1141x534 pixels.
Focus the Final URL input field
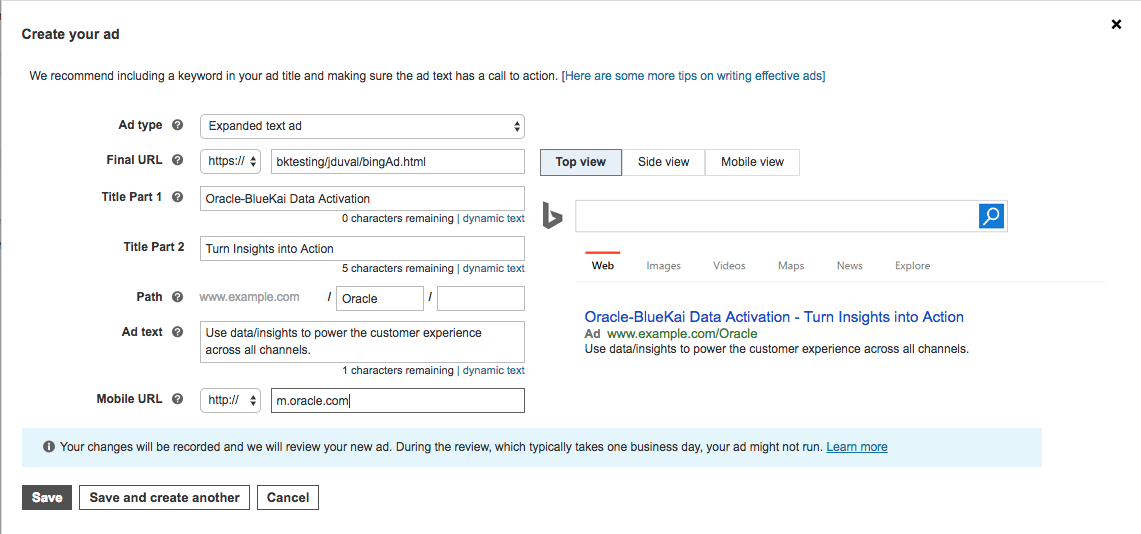pos(397,162)
